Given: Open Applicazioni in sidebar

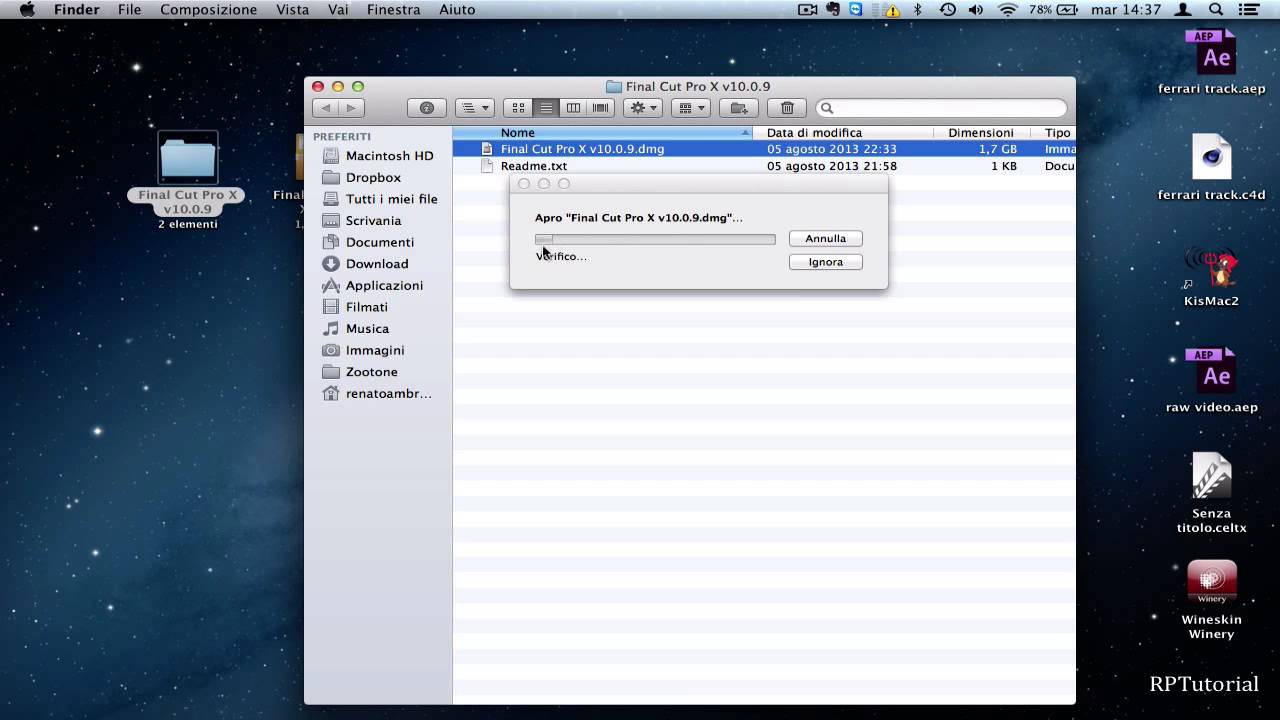Looking at the screenshot, I should click(373, 285).
